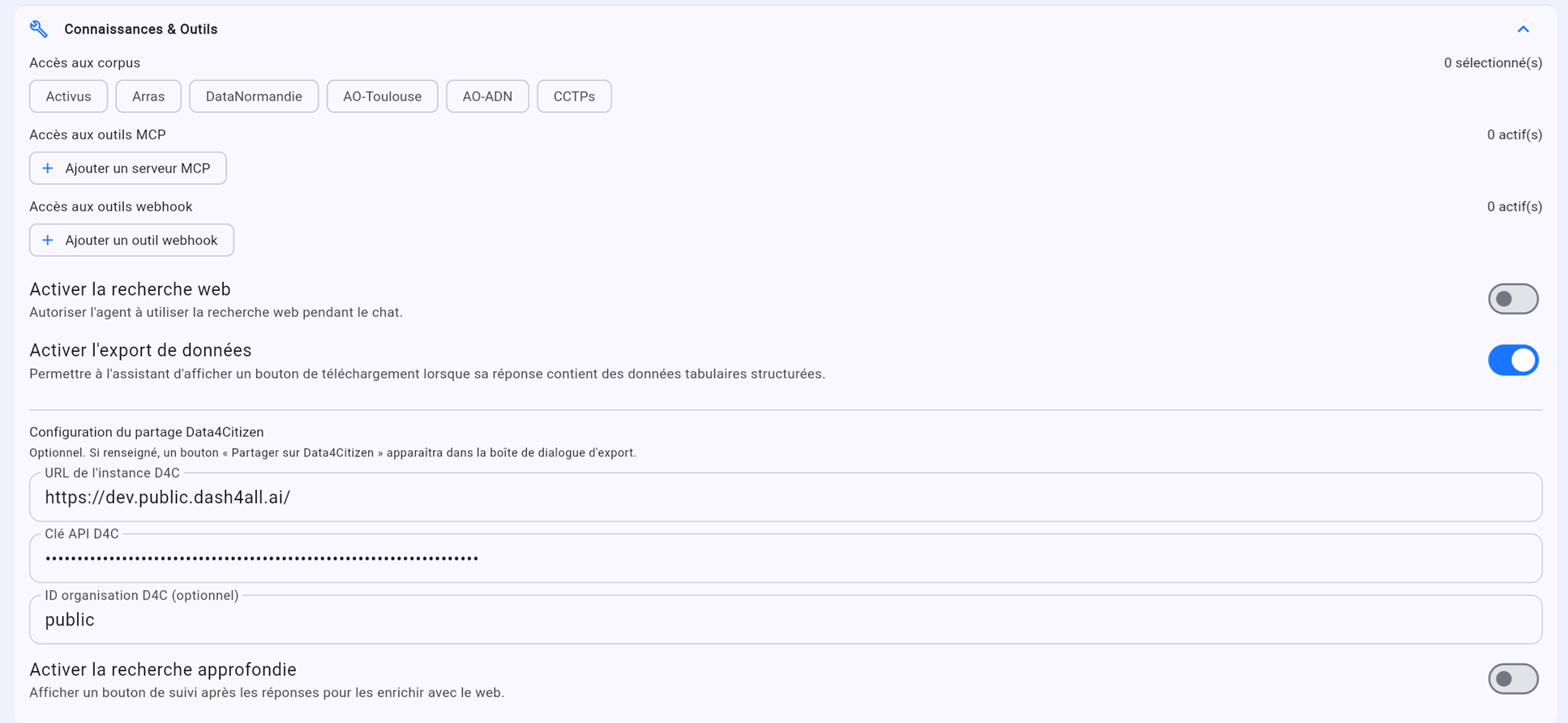The height and width of the screenshot is (723, 1568).
Task: Click the 'Accès aux outils MCP' label
Action: click(x=97, y=135)
